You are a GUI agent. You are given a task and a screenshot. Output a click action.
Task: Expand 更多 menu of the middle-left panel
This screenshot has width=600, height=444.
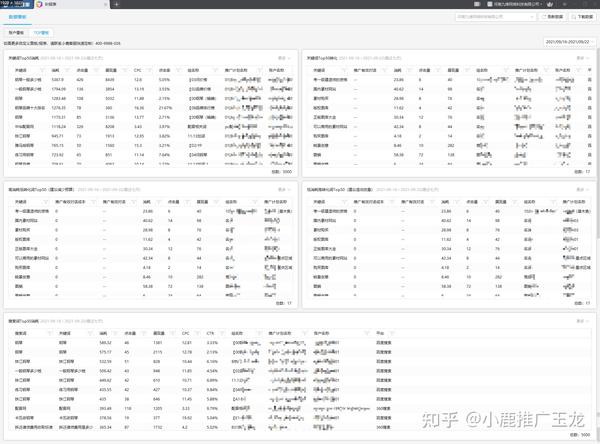pyautogui.click(x=284, y=189)
